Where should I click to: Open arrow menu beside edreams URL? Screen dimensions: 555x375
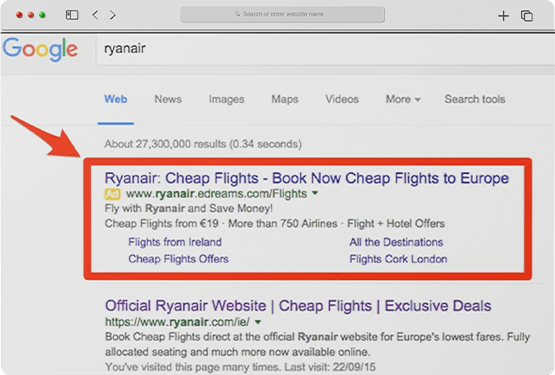click(315, 193)
